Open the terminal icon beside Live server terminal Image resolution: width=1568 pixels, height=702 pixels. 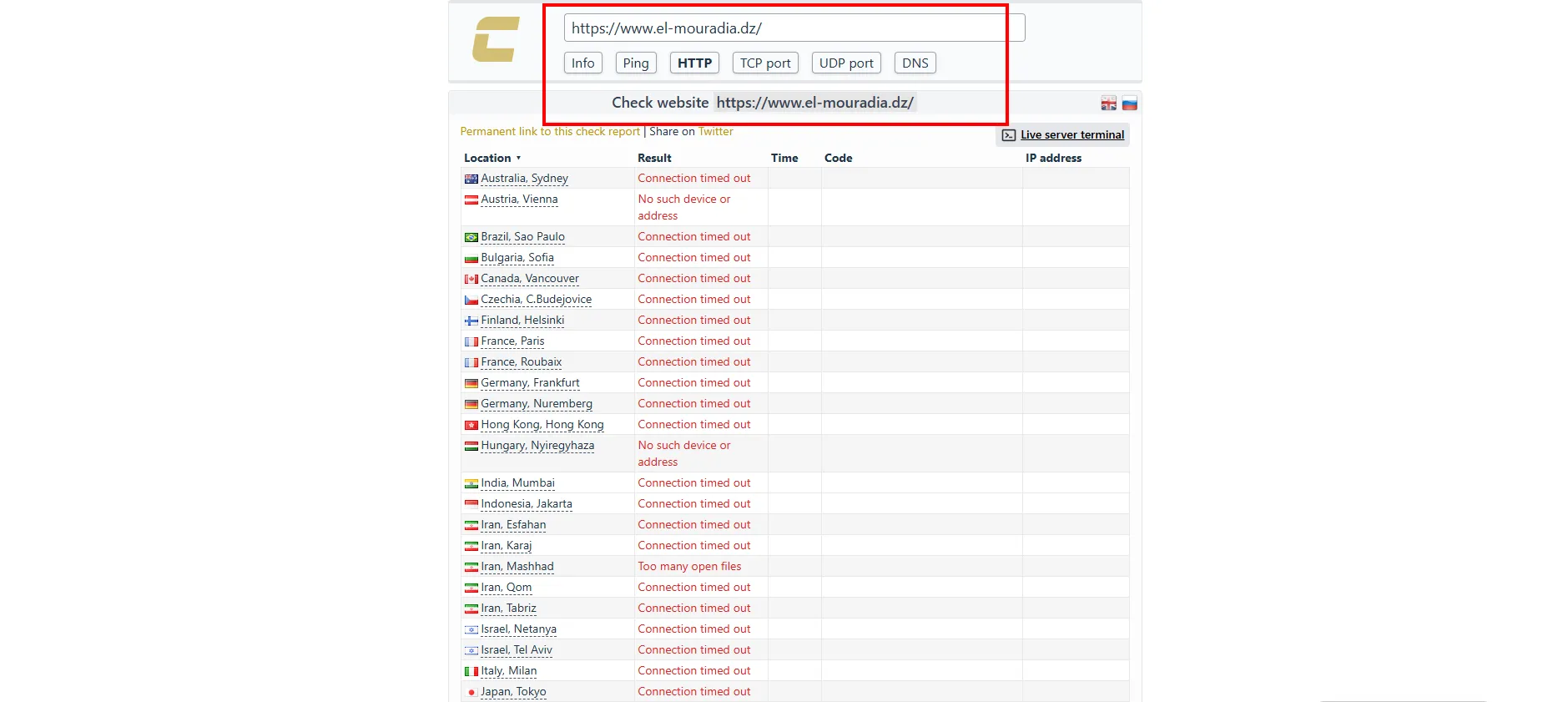pos(1009,135)
